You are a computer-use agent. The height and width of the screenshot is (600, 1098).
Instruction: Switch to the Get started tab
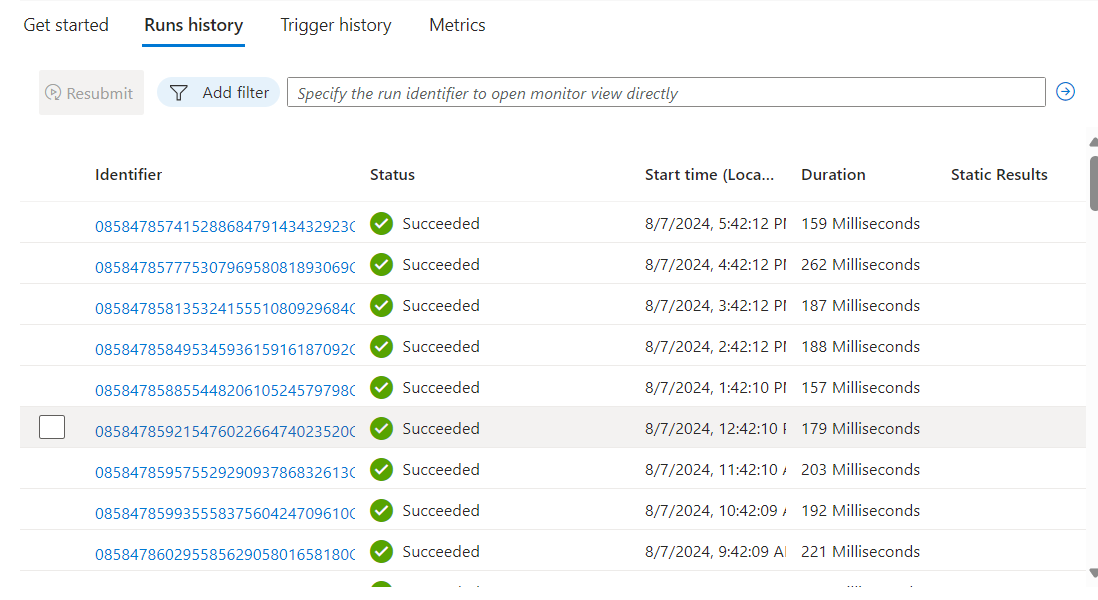(66, 25)
